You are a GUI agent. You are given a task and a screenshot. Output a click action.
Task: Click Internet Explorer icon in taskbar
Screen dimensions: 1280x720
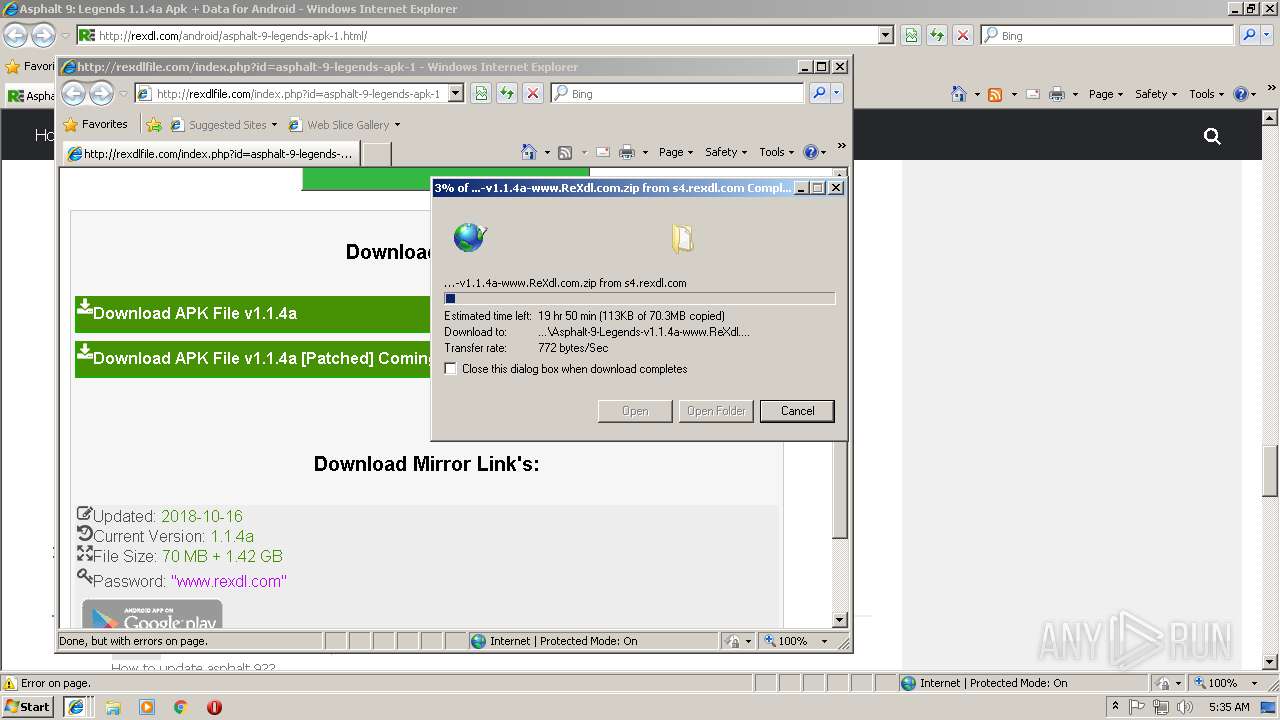[76, 707]
